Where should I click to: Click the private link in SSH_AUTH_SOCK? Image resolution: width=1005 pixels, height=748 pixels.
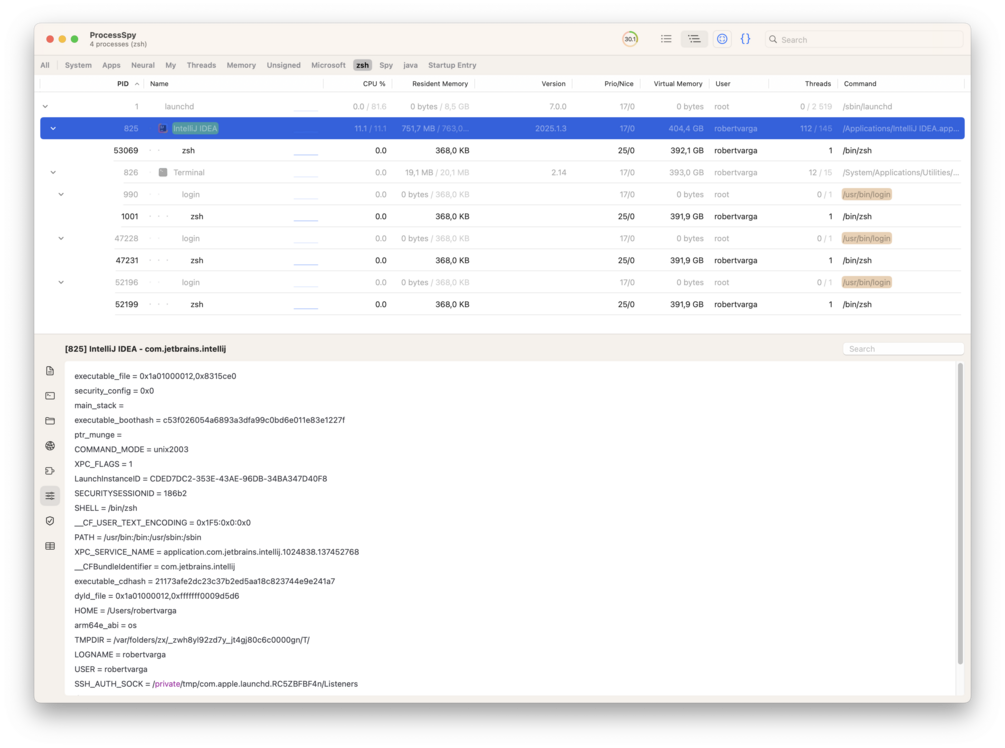pos(167,684)
